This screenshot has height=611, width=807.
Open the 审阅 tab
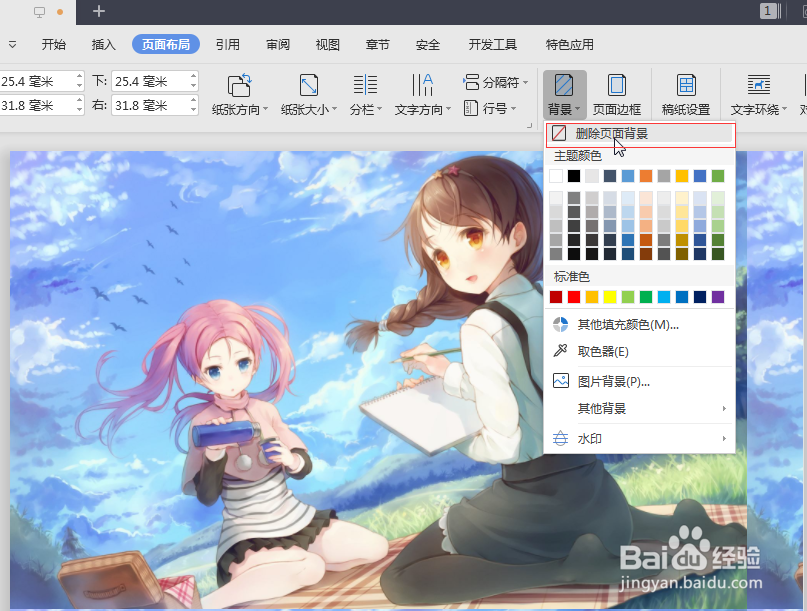278,45
